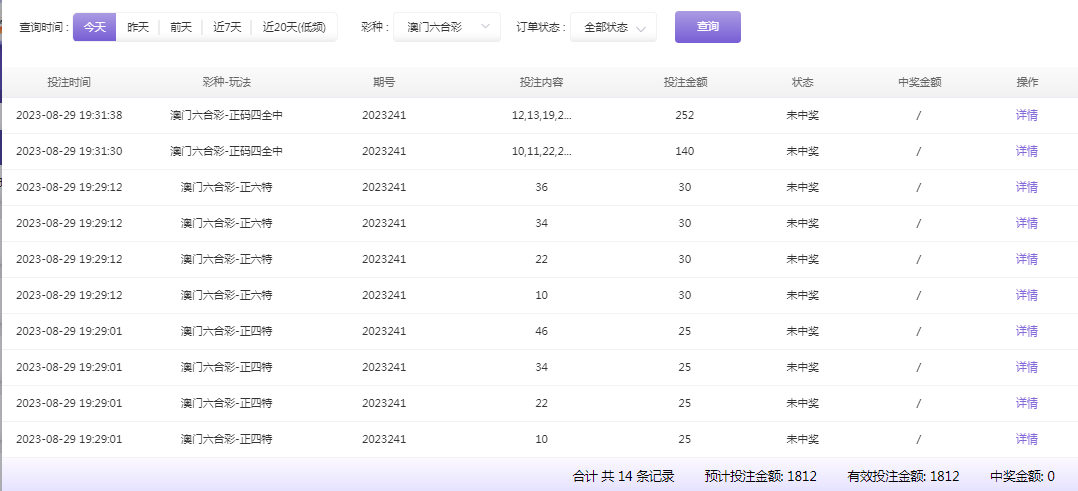Viewport: 1078px width, 491px height.
Task: Click the 中奖金额 column header
Action: click(x=919, y=82)
